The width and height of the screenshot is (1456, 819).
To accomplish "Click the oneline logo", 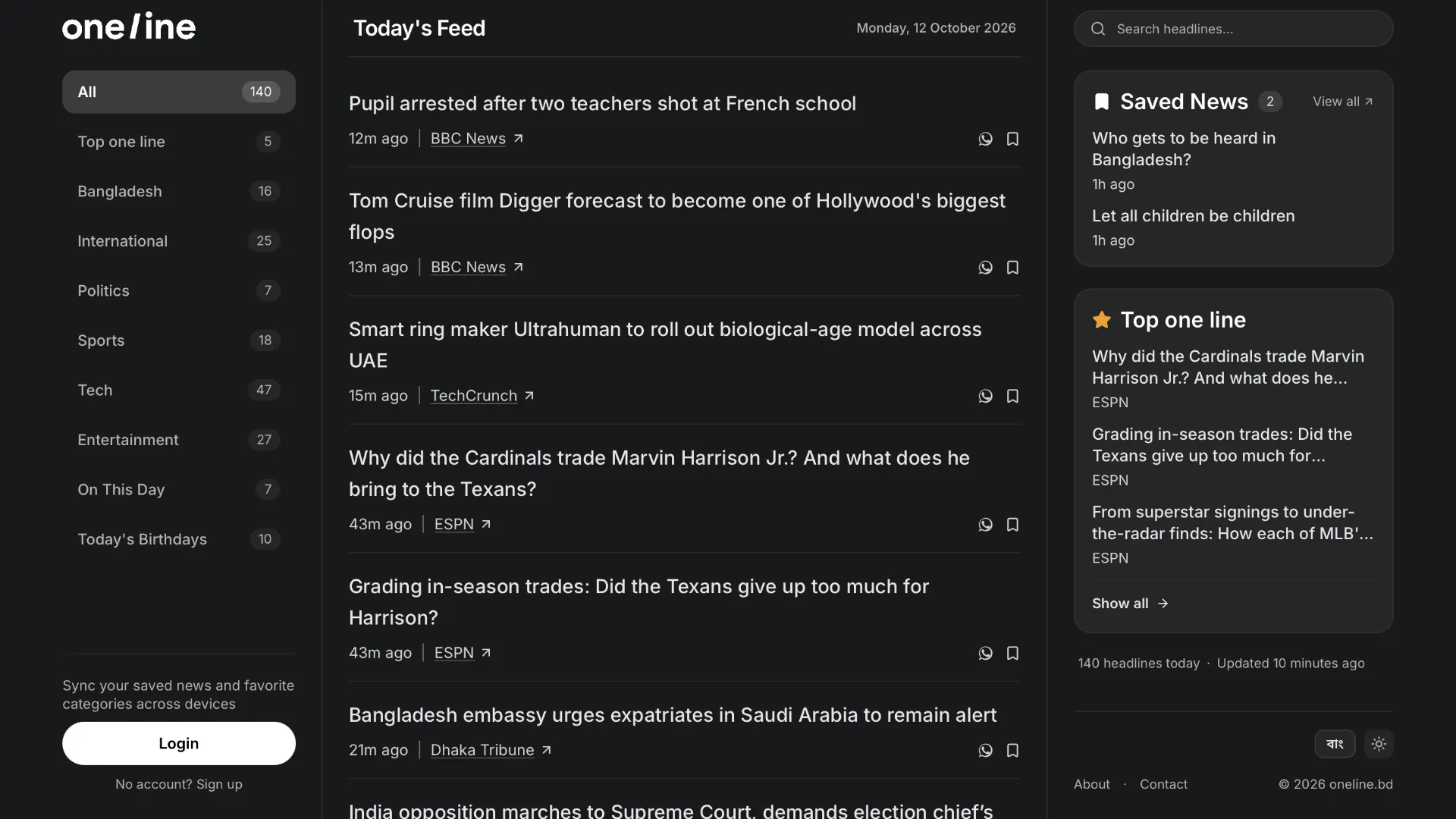I will pos(129,27).
